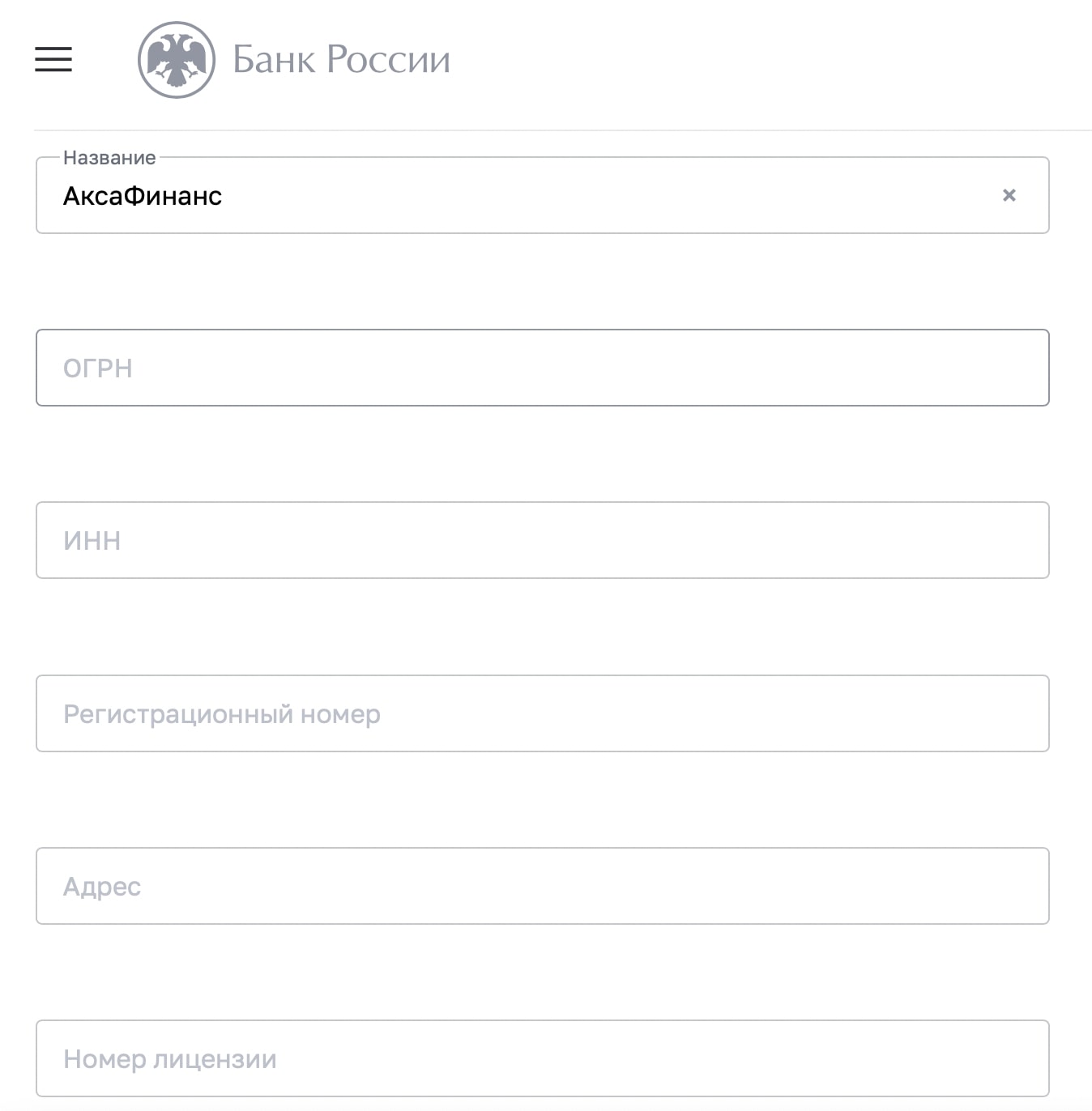Open the hamburger navigation menu
This screenshot has width=1092, height=1111.
pos(53,59)
